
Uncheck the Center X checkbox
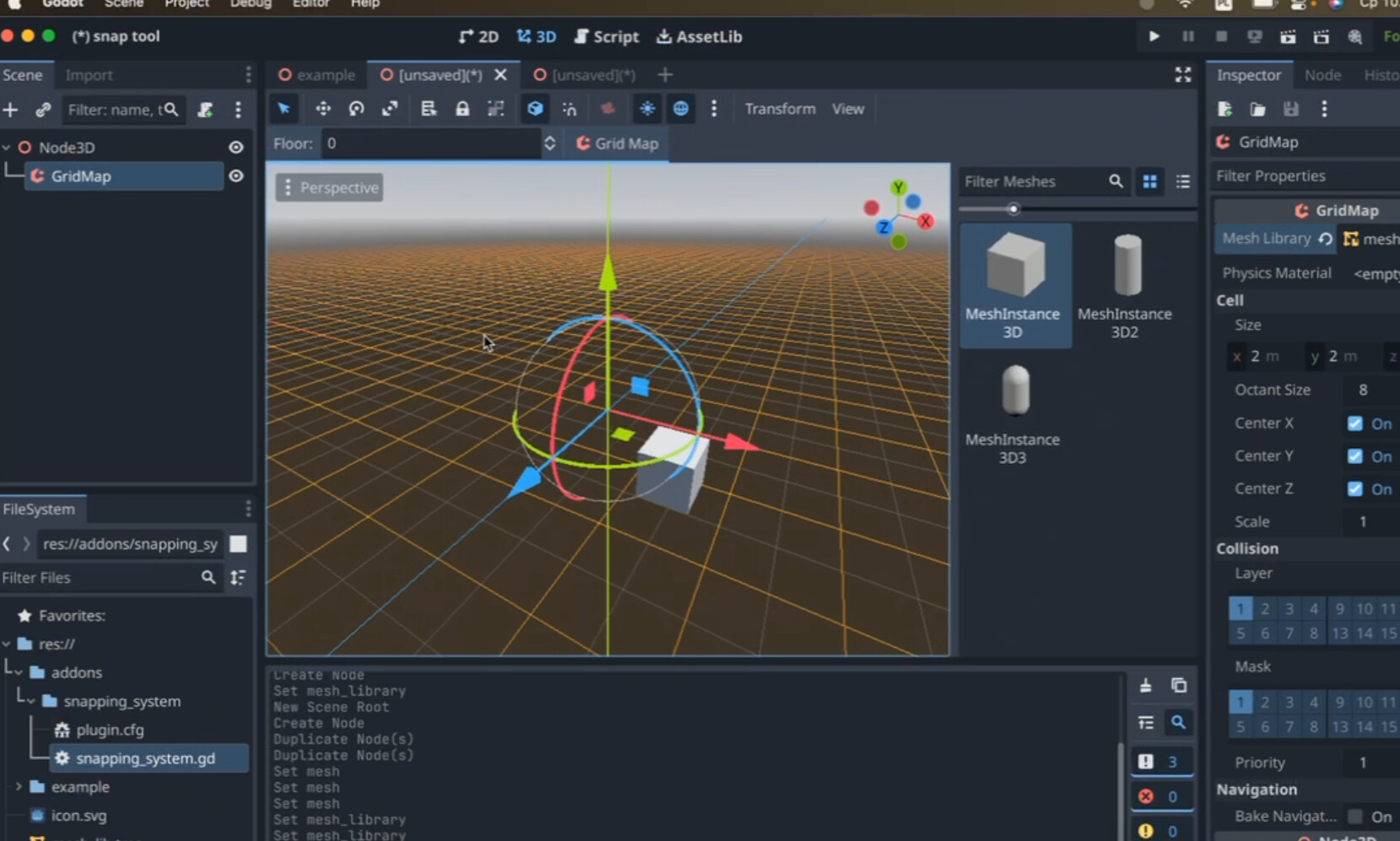point(1355,423)
